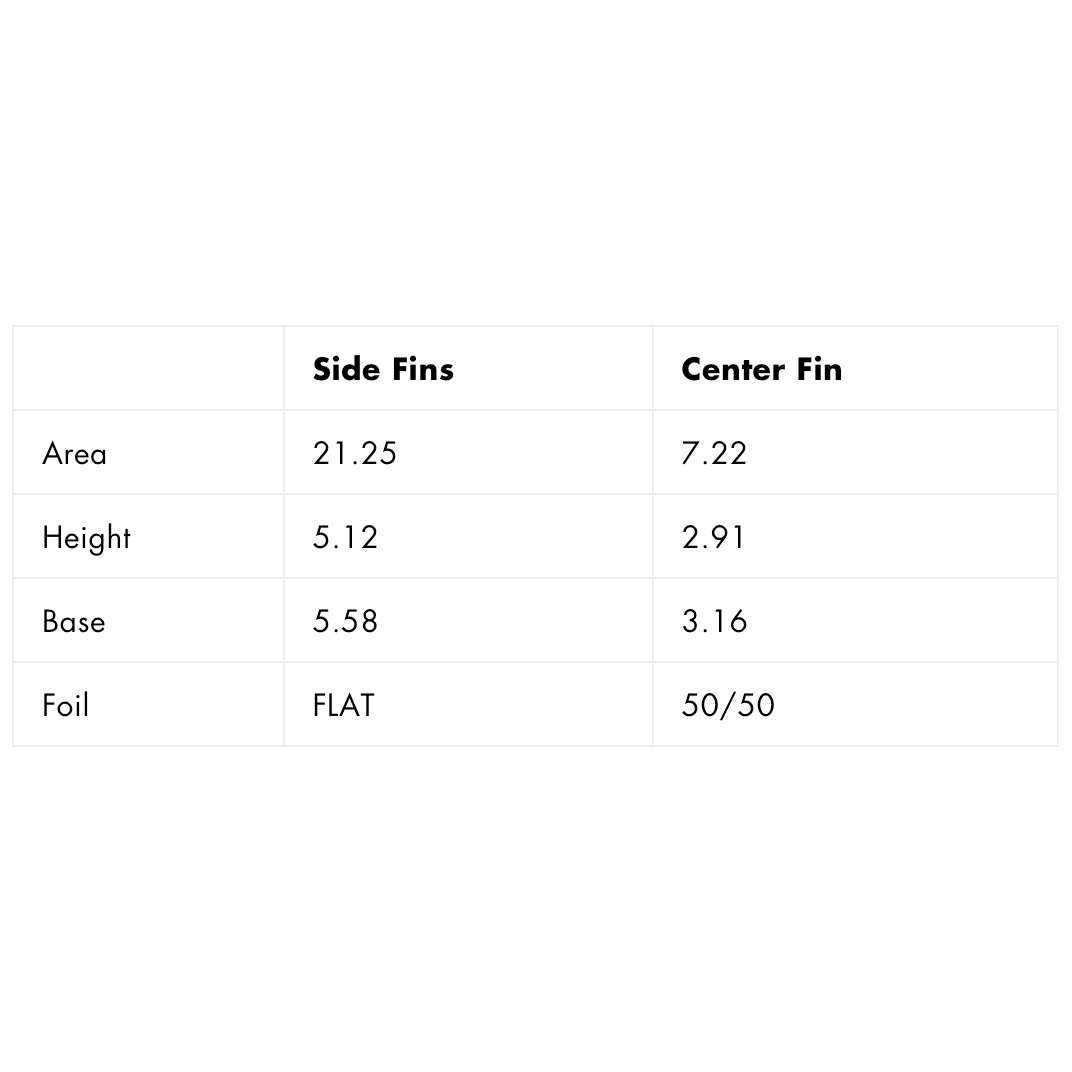1072x1072 pixels.
Task: Select the FLAT foil cell
Action: [343, 706]
